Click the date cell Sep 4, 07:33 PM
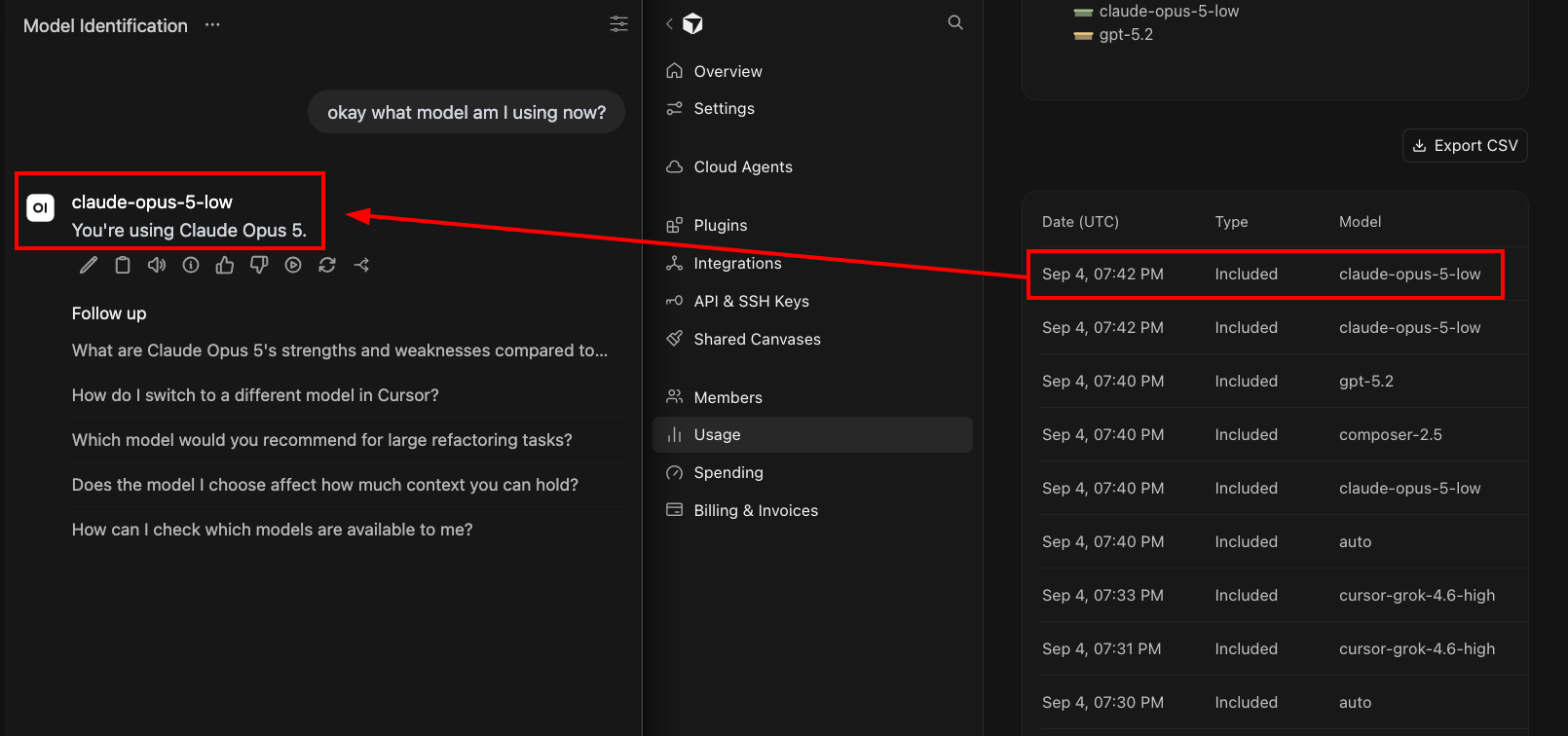 (x=1102, y=595)
